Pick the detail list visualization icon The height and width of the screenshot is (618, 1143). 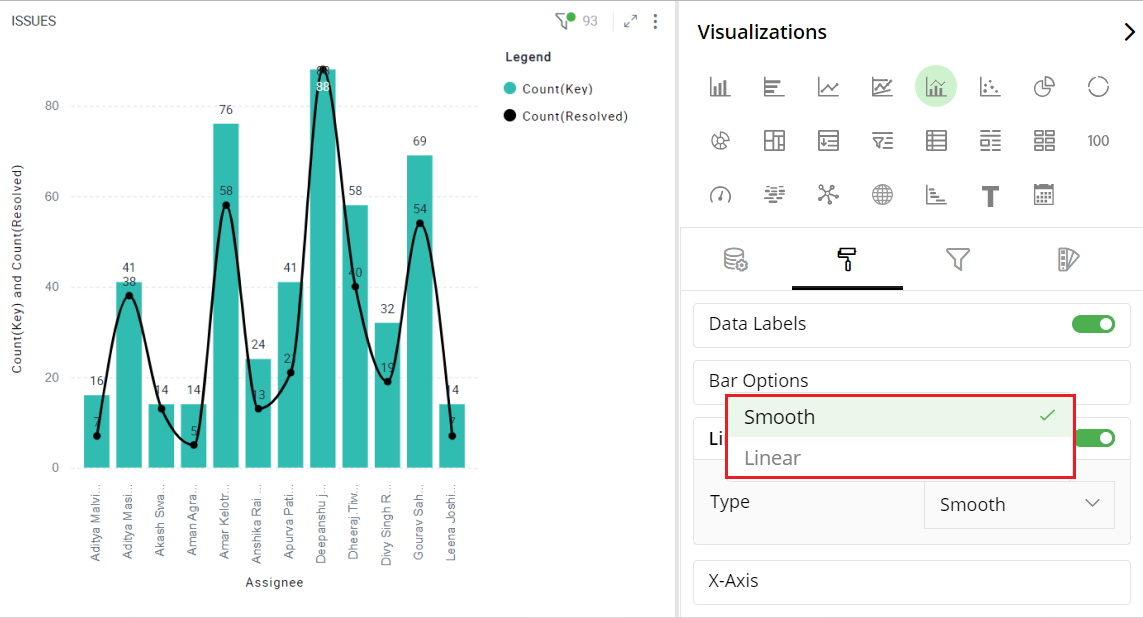coord(990,141)
